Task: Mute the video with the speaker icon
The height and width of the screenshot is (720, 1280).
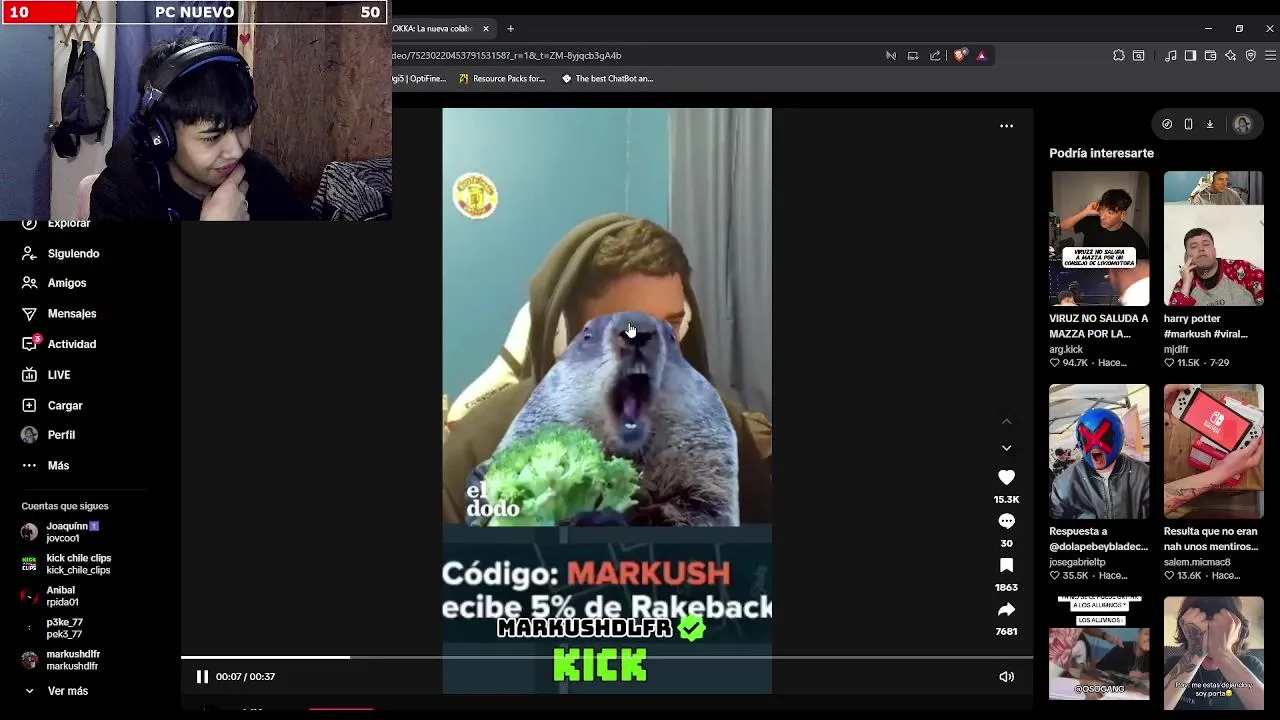Action: [x=1006, y=677]
